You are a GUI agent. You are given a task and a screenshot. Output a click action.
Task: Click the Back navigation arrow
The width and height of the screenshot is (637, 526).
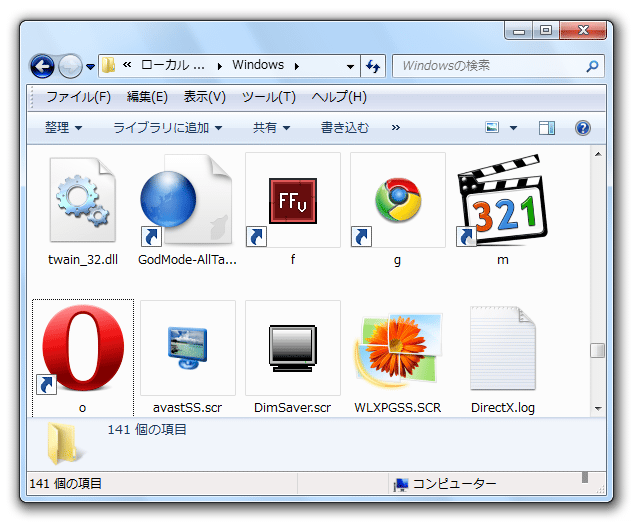click(42, 66)
